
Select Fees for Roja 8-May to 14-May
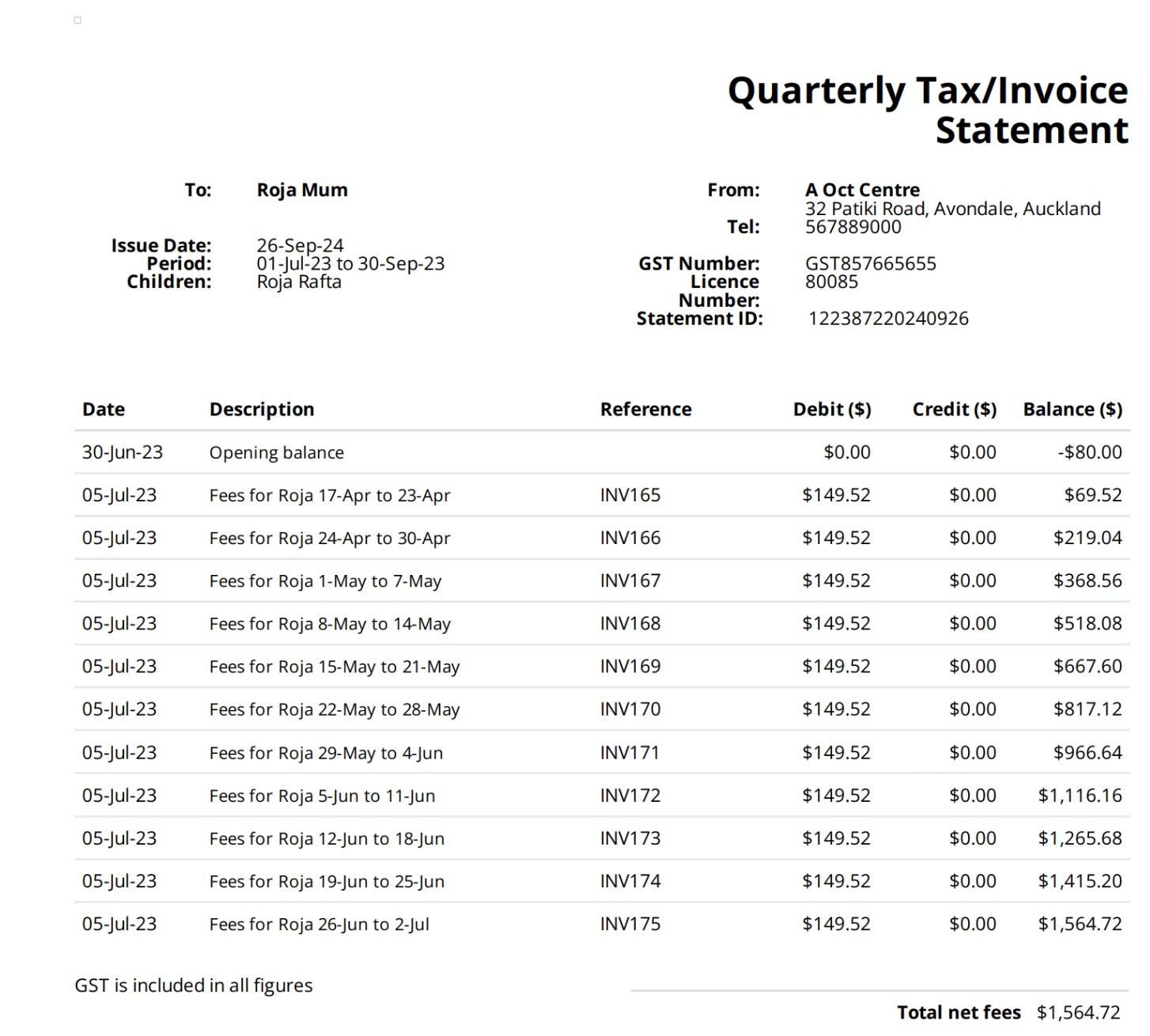[330, 624]
